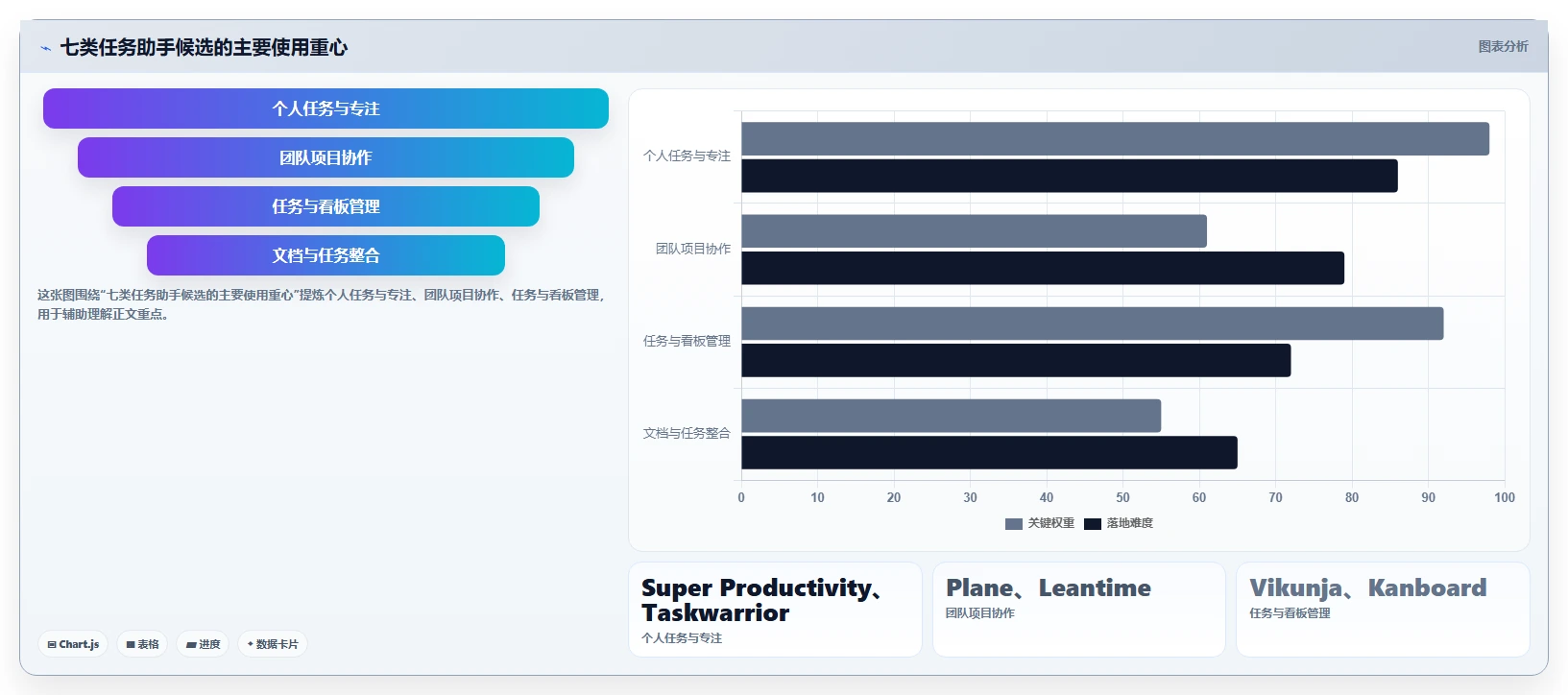
Task: Open the Plane、Leantime card
Action: [1079, 610]
